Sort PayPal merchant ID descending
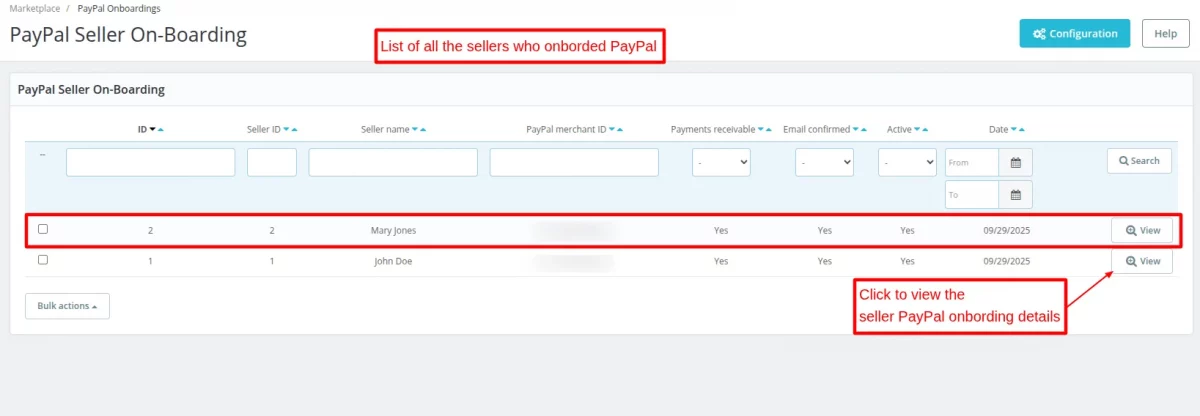The width and height of the screenshot is (1200, 416). [x=612, y=130]
